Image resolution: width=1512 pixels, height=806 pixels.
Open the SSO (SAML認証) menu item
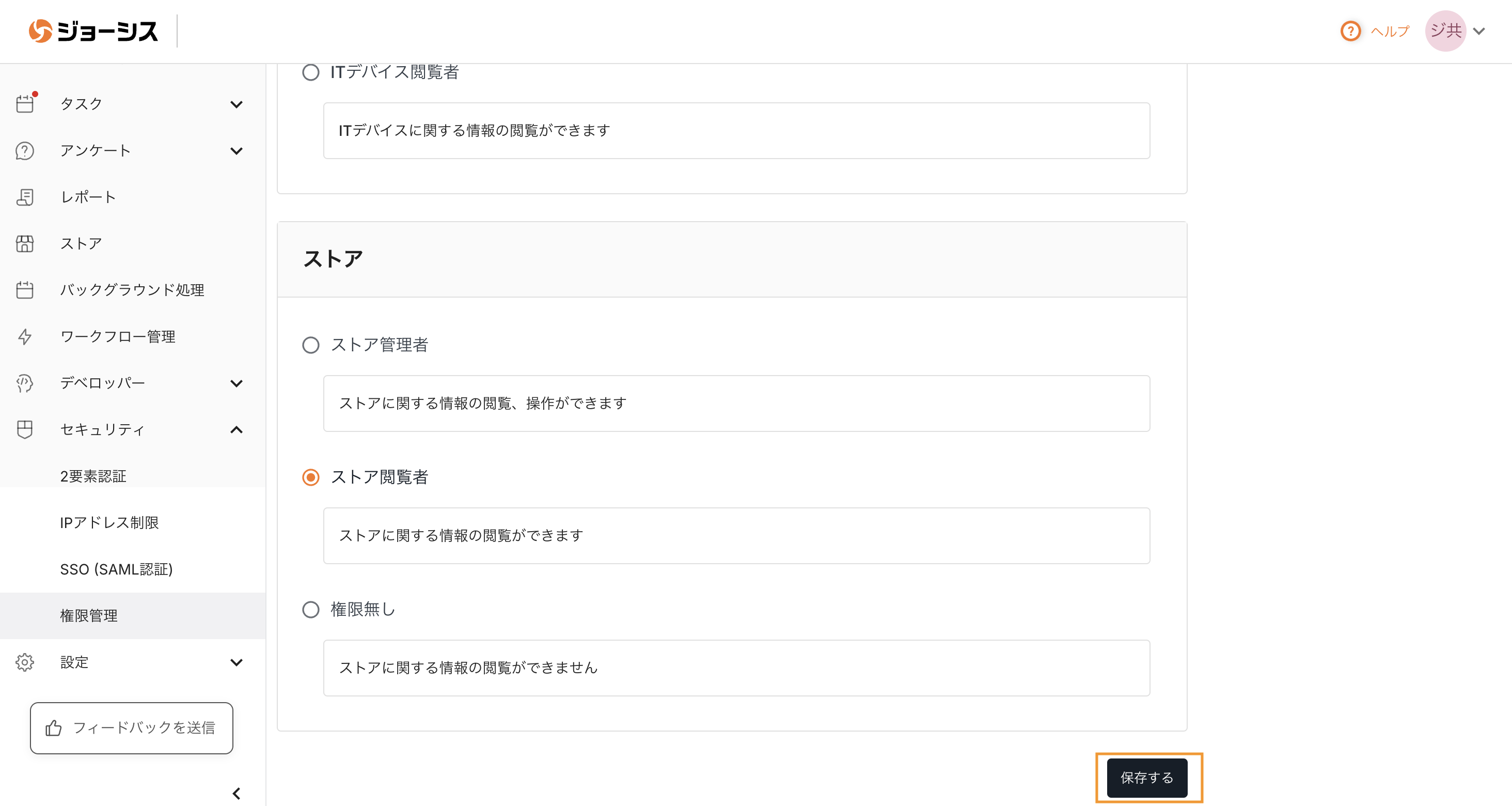(116, 569)
